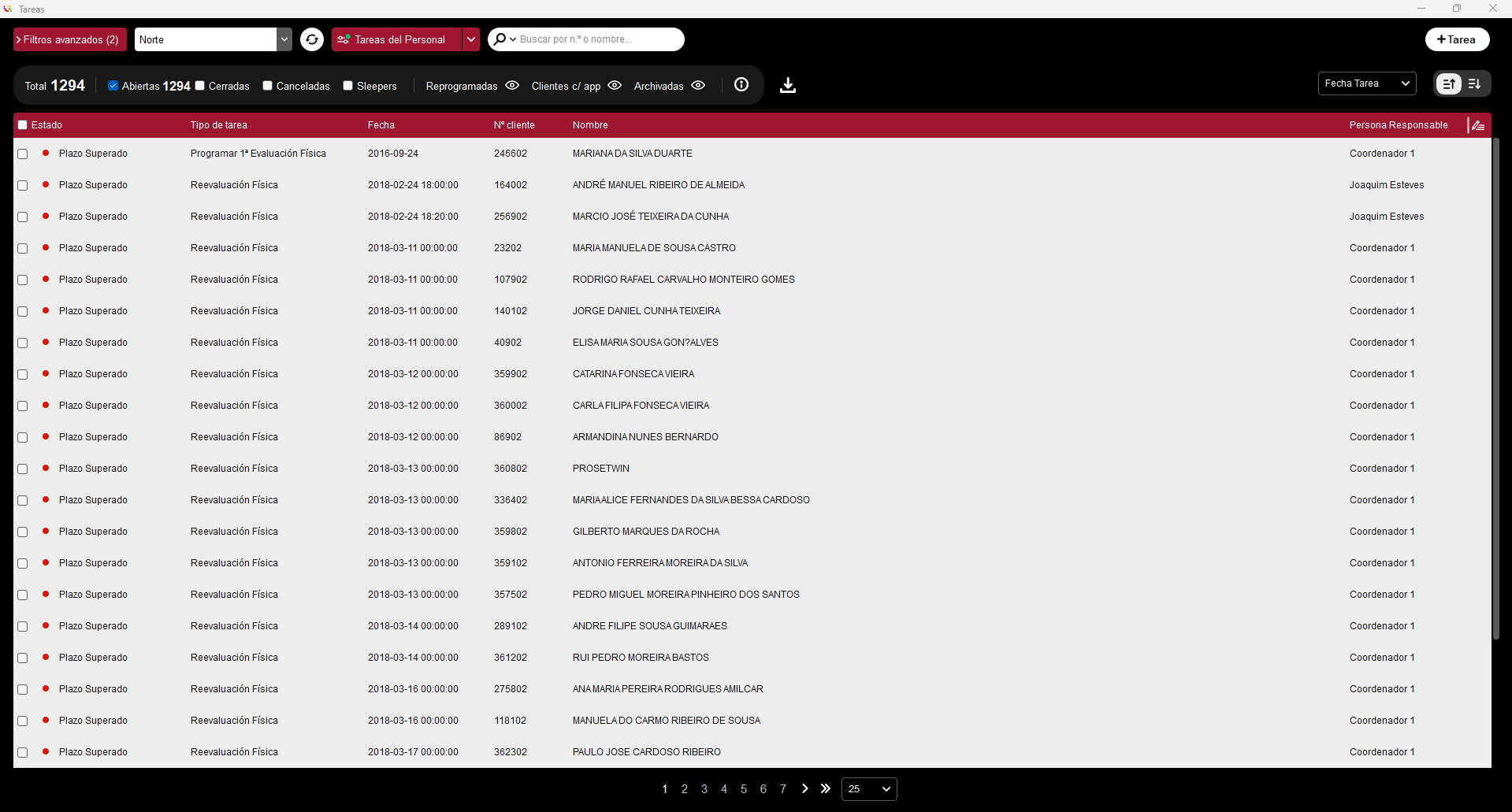Check the row checkbox for PAULO JOSE CARDOSO RIBEIRO
This screenshot has height=812, width=1512.
tap(23, 753)
